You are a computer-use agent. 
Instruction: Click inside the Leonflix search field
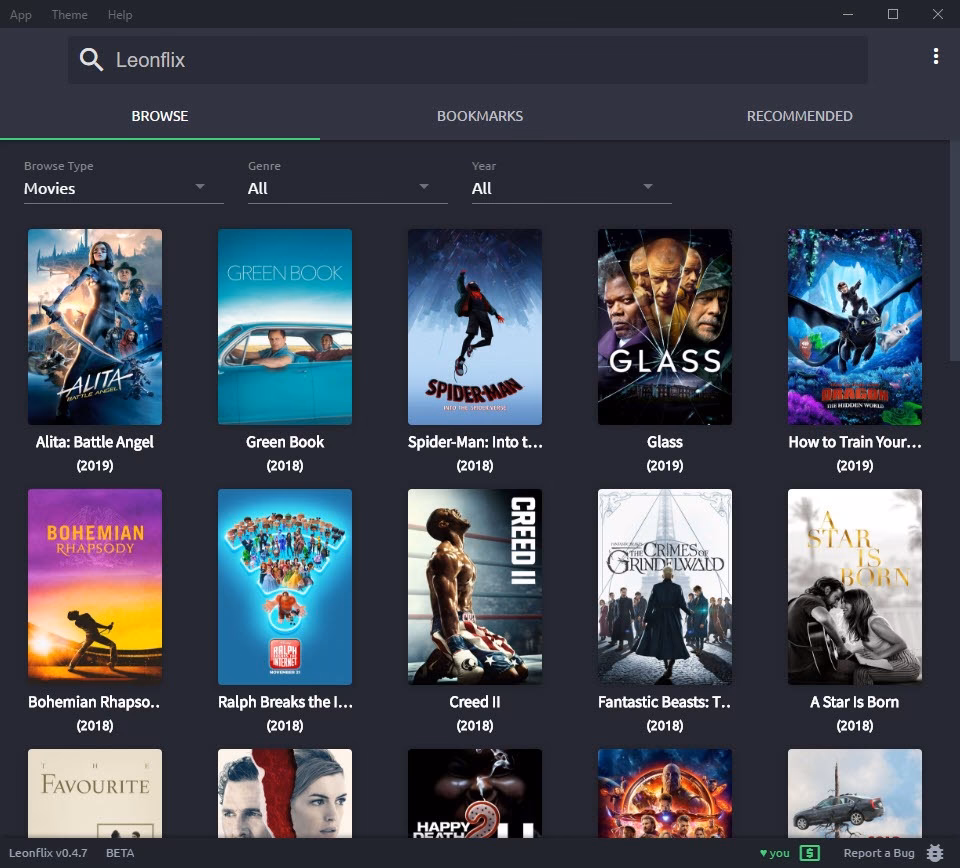(x=400, y=60)
